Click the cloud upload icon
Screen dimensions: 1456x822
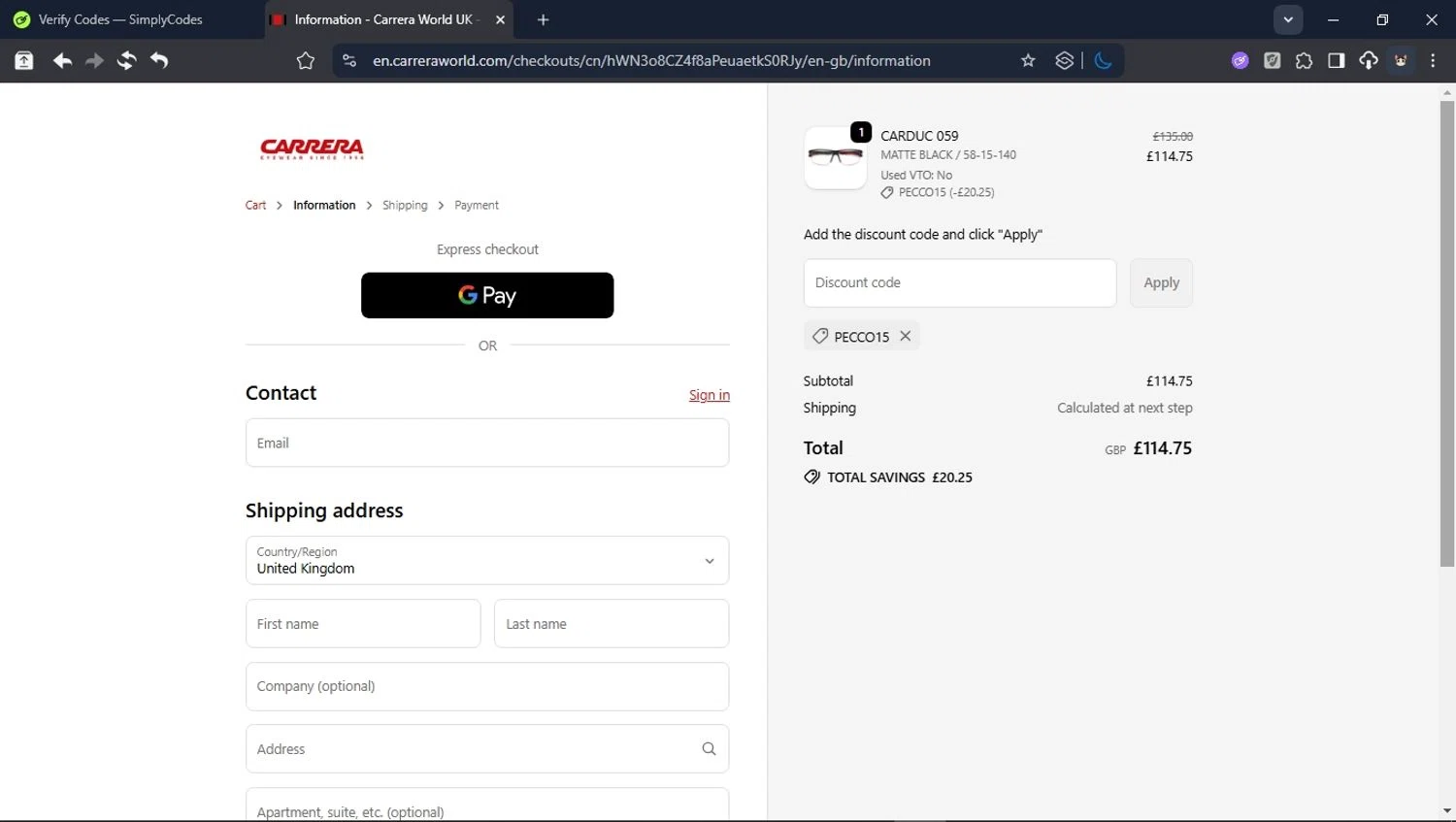tap(1369, 61)
